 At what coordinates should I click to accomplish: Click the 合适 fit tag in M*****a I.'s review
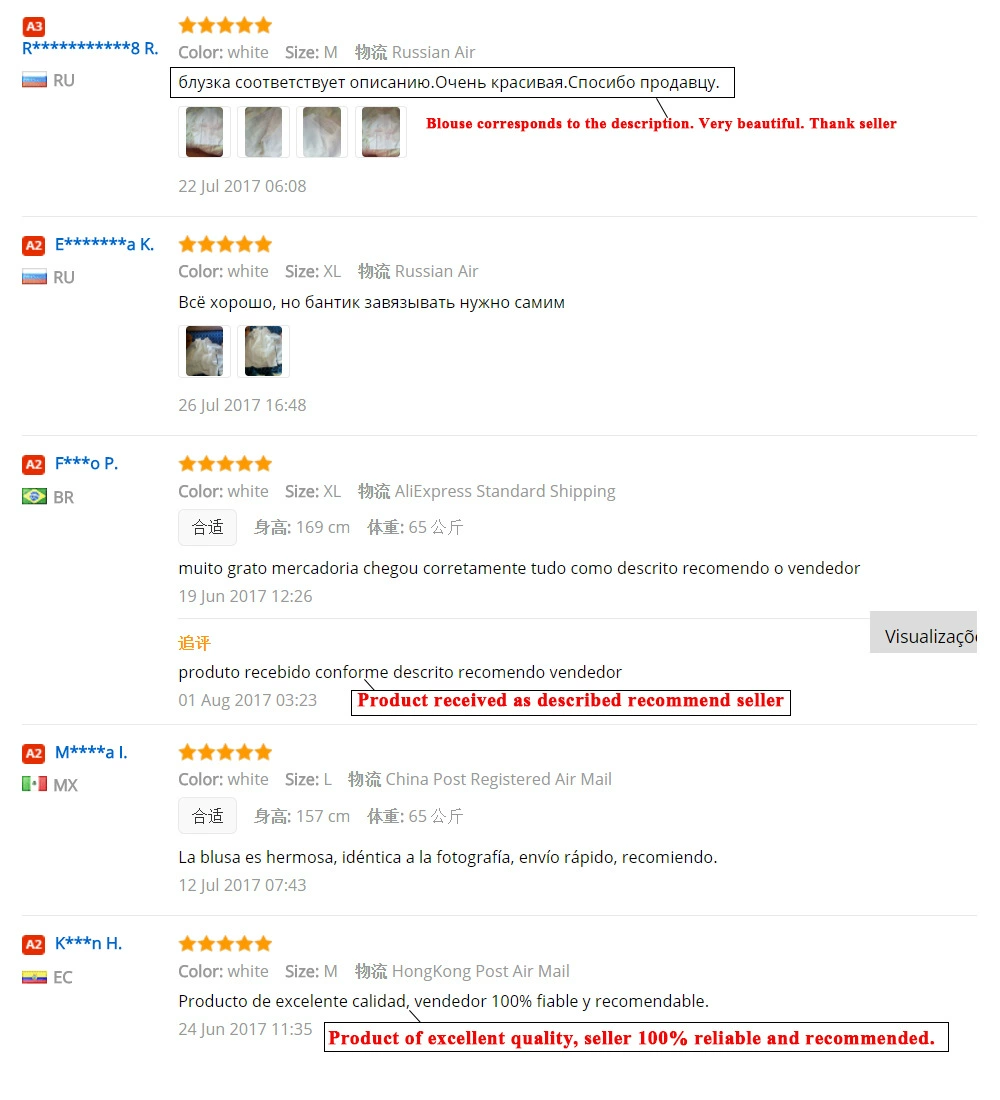(208, 816)
